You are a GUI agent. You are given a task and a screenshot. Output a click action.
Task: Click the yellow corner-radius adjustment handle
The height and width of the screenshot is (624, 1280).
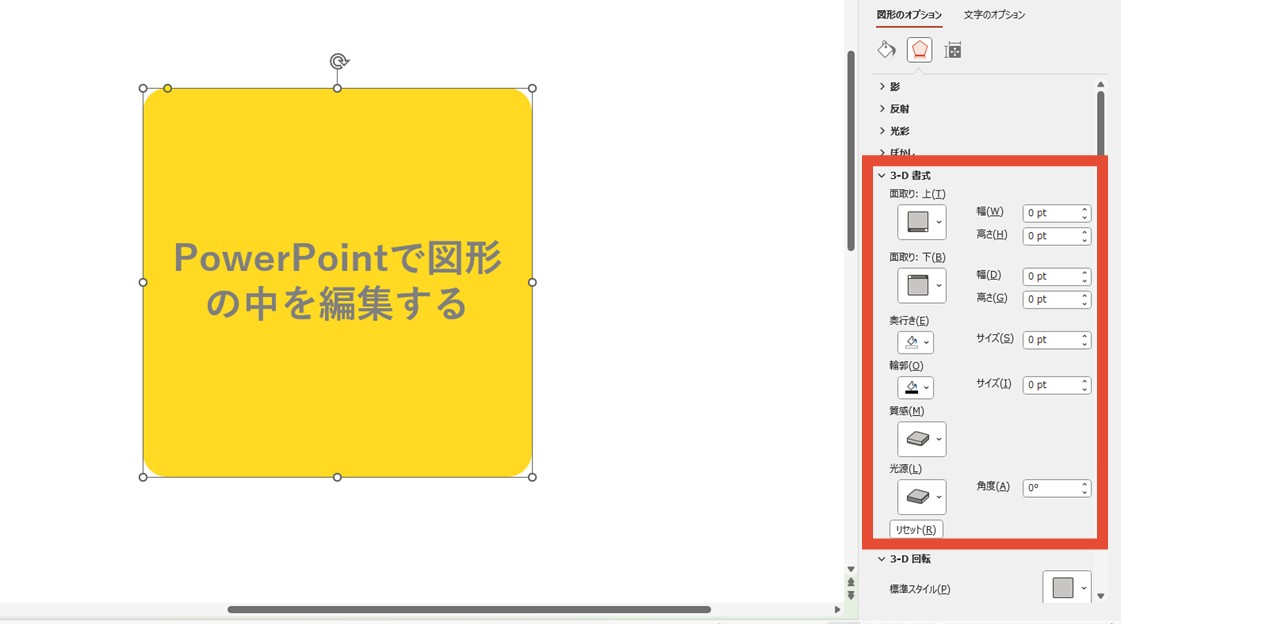coord(168,88)
